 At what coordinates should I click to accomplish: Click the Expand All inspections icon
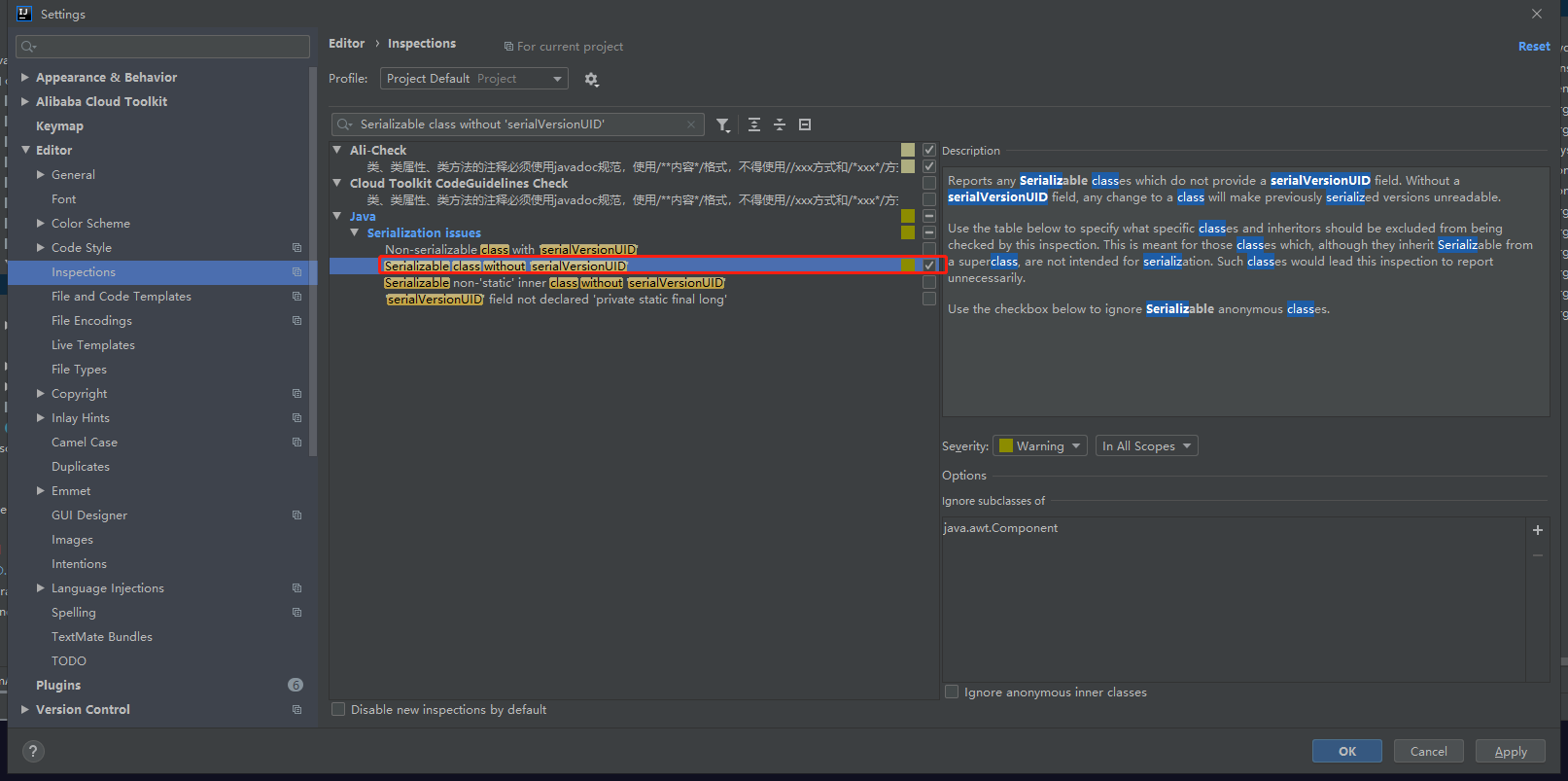click(754, 124)
